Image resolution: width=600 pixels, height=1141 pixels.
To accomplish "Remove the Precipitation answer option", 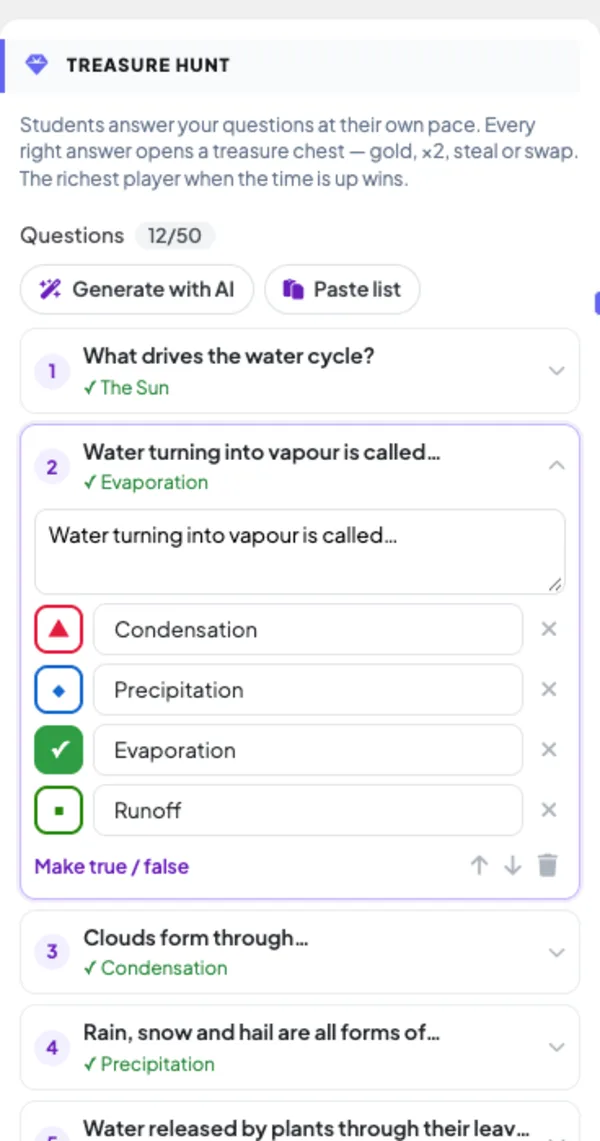I will coord(549,689).
